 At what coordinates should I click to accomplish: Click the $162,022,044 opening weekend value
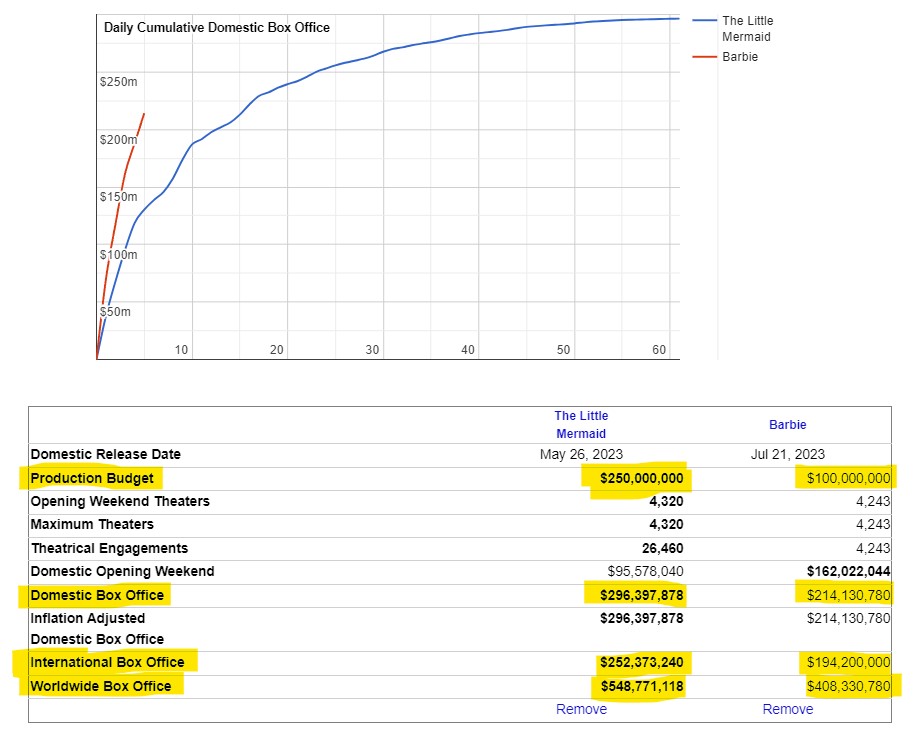point(848,571)
